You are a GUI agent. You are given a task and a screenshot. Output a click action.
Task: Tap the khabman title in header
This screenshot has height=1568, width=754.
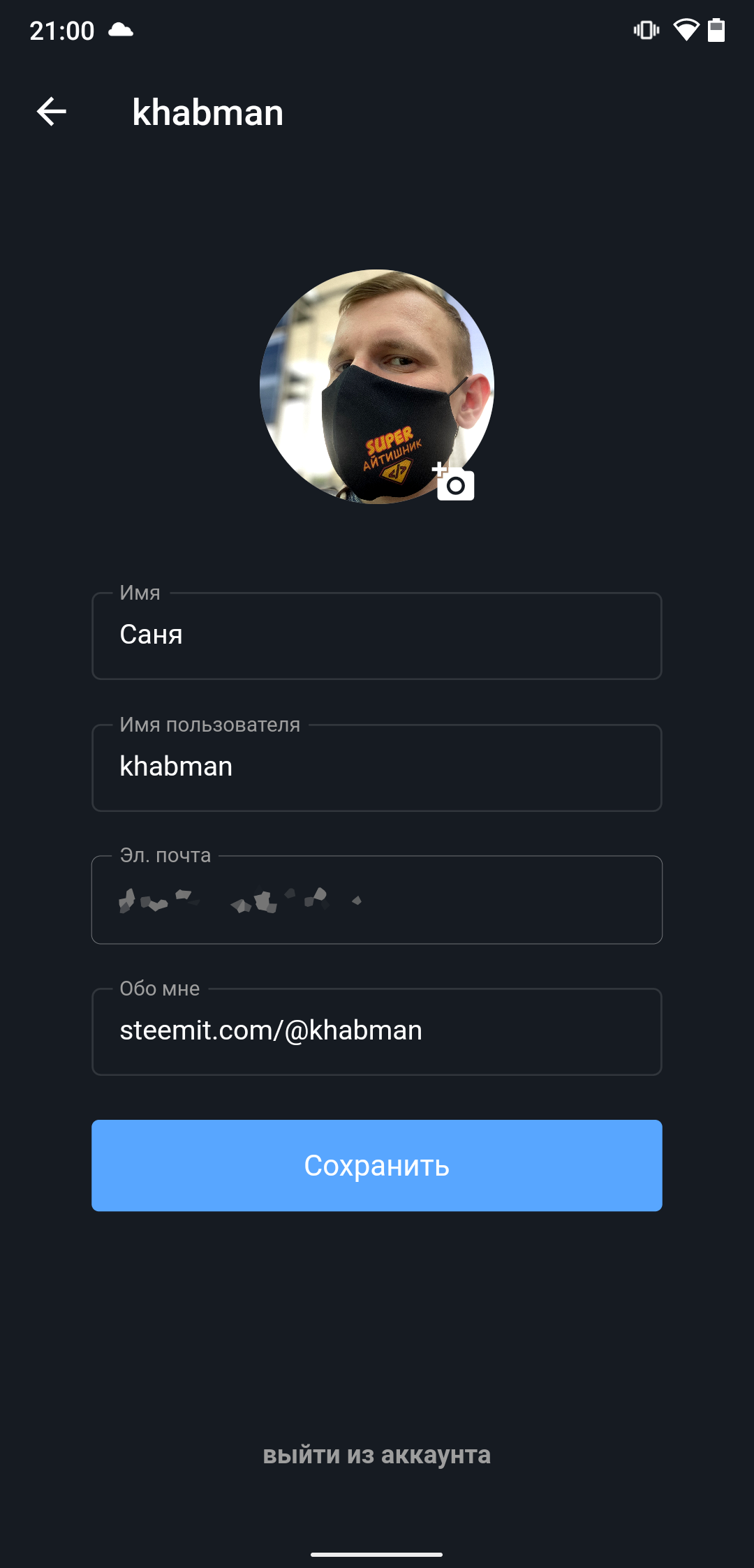[208, 112]
